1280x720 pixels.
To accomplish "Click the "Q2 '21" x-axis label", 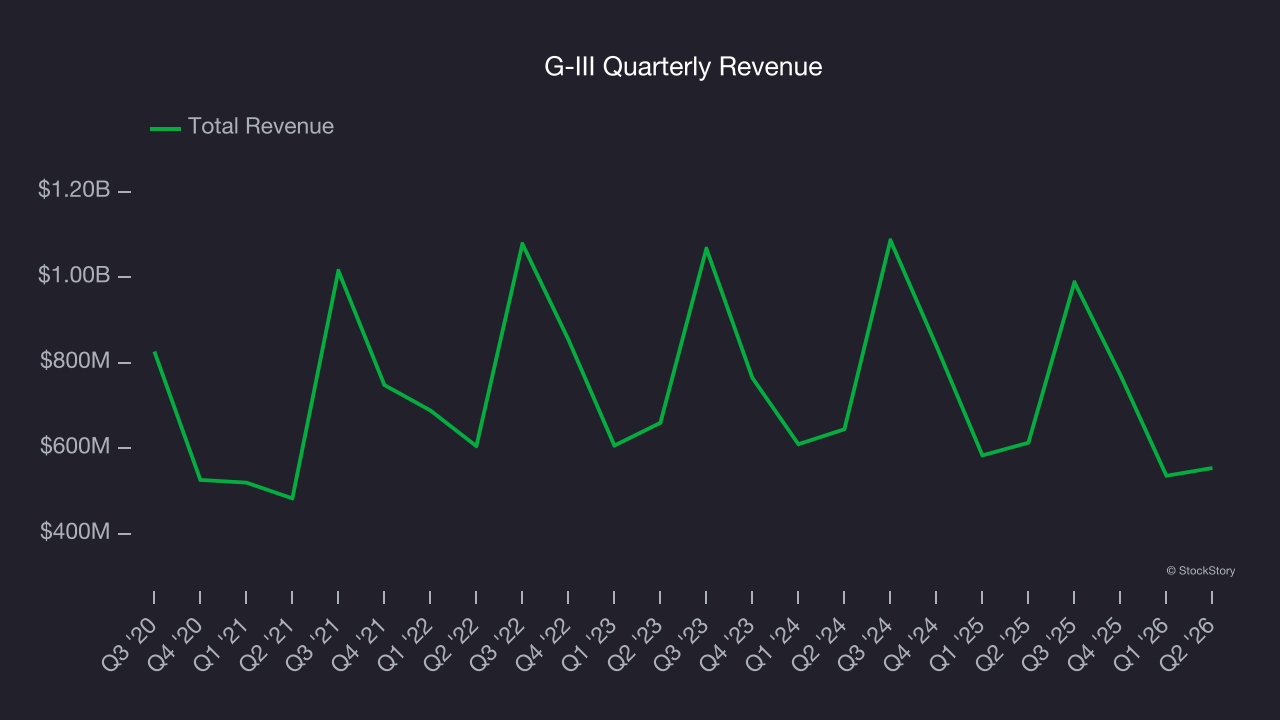I will pyautogui.click(x=270, y=645).
